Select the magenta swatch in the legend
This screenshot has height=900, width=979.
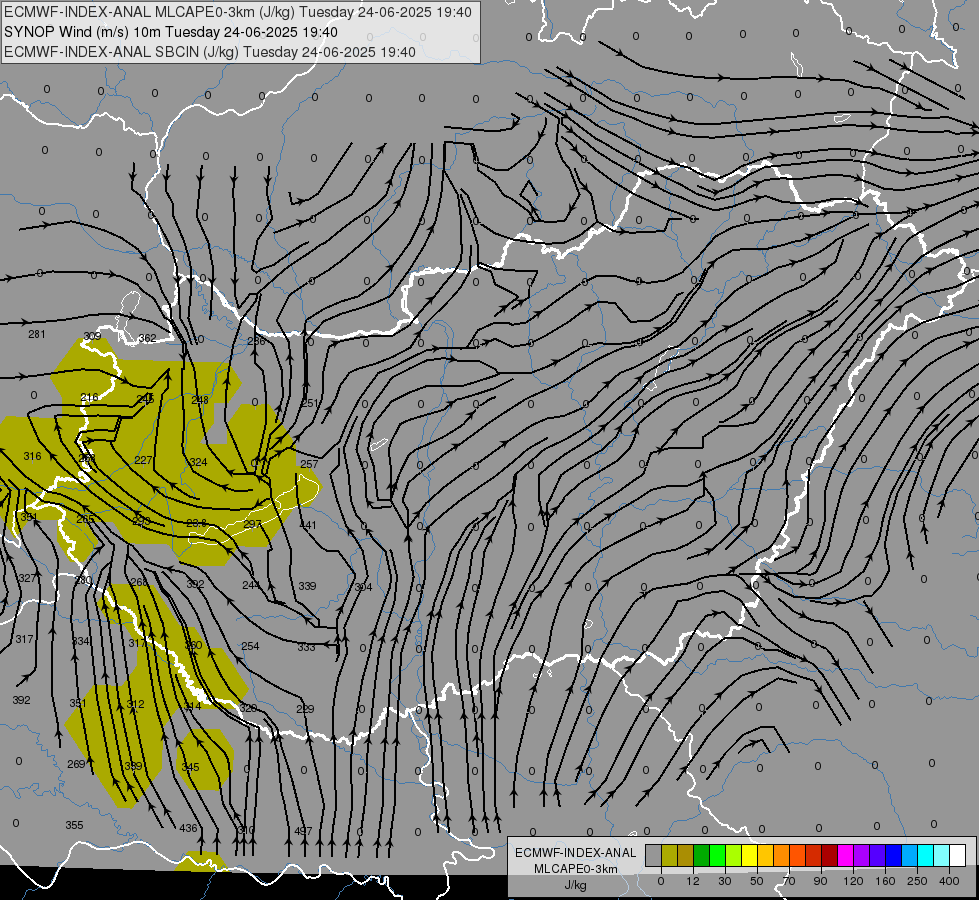845,855
